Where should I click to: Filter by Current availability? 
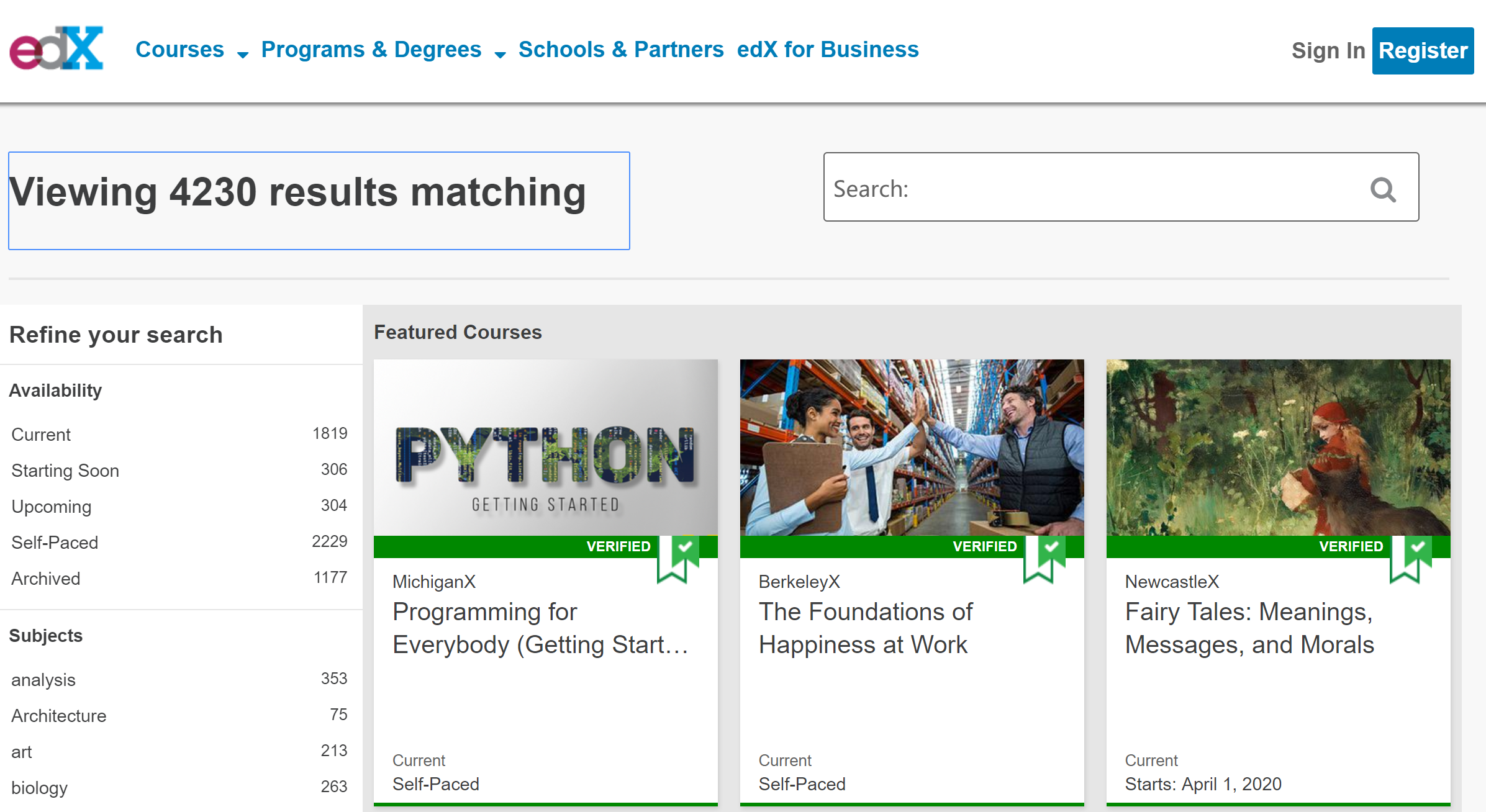[41, 435]
